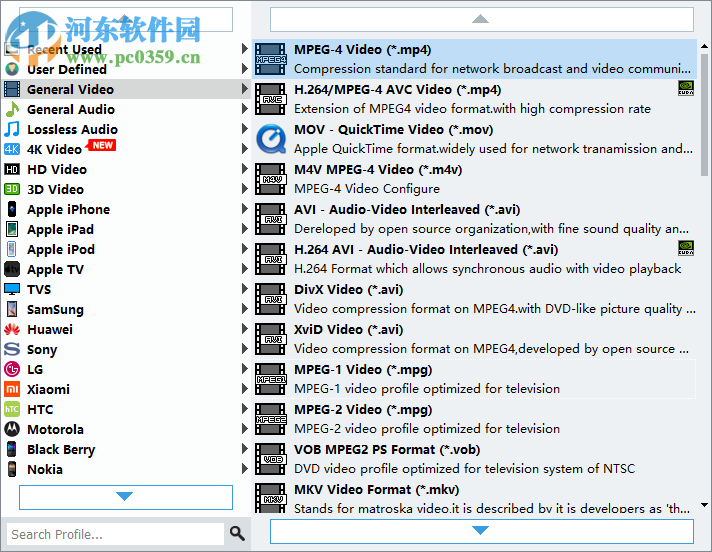This screenshot has height=552, width=712.
Task: Click the search magnifier icon
Action: click(237, 534)
